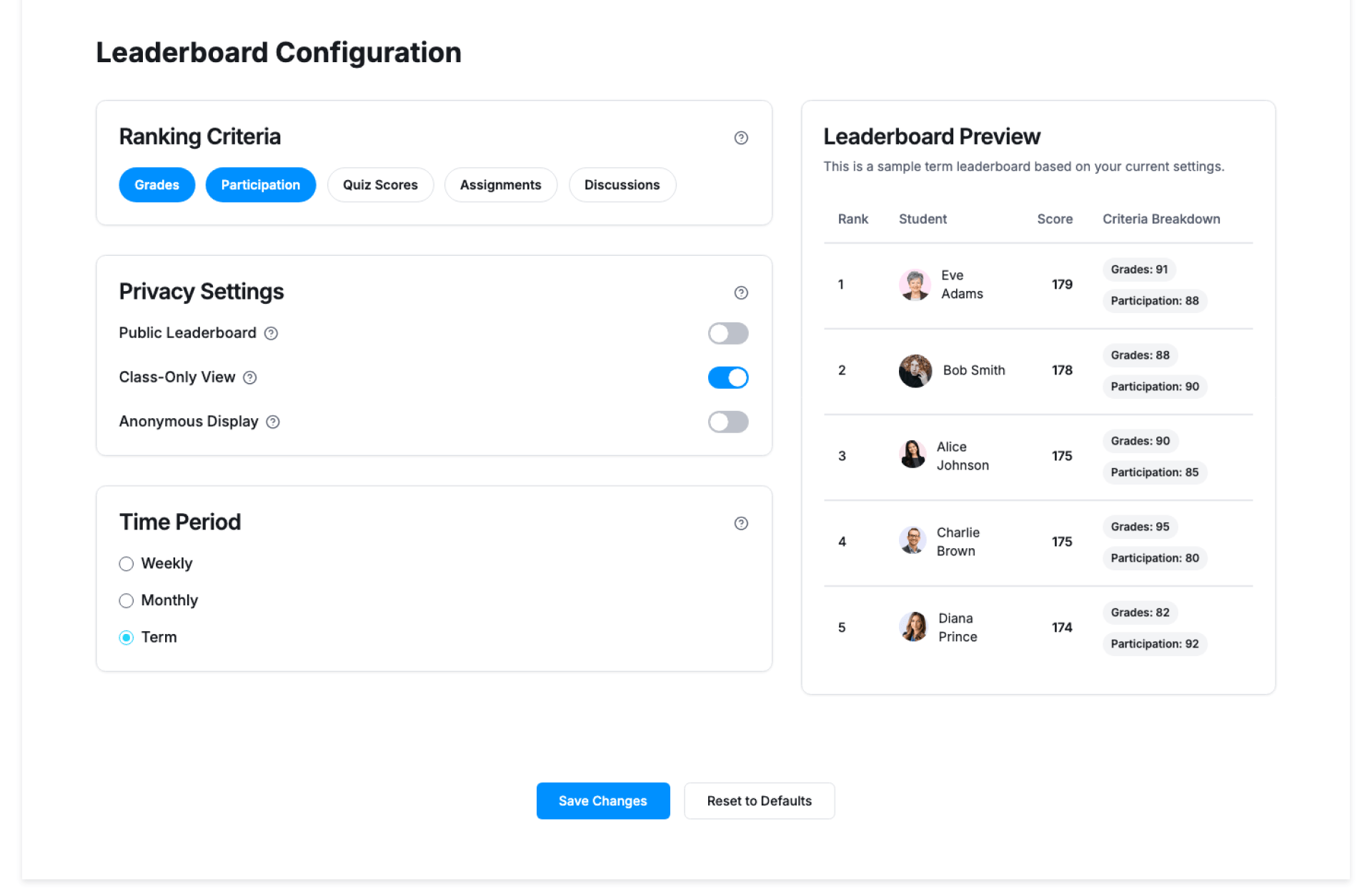Image resolution: width=1372 pixels, height=892 pixels.
Task: Click Reset to Defaults button
Action: pyautogui.click(x=759, y=801)
